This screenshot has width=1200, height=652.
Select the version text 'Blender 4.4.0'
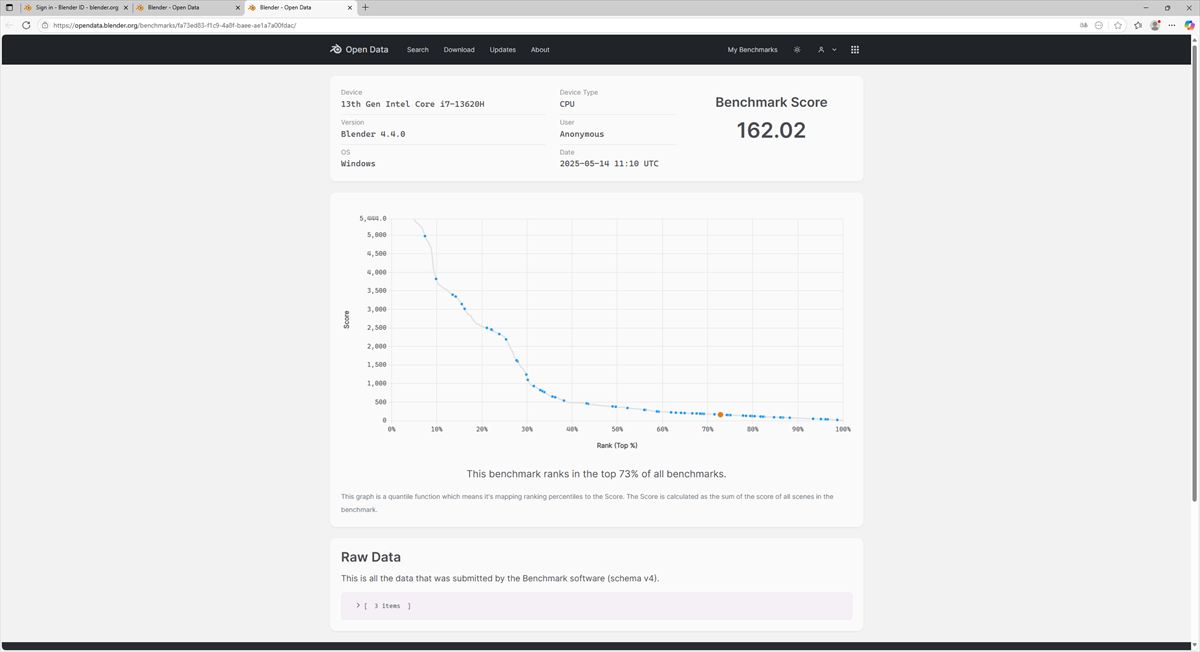pyautogui.click(x=373, y=134)
